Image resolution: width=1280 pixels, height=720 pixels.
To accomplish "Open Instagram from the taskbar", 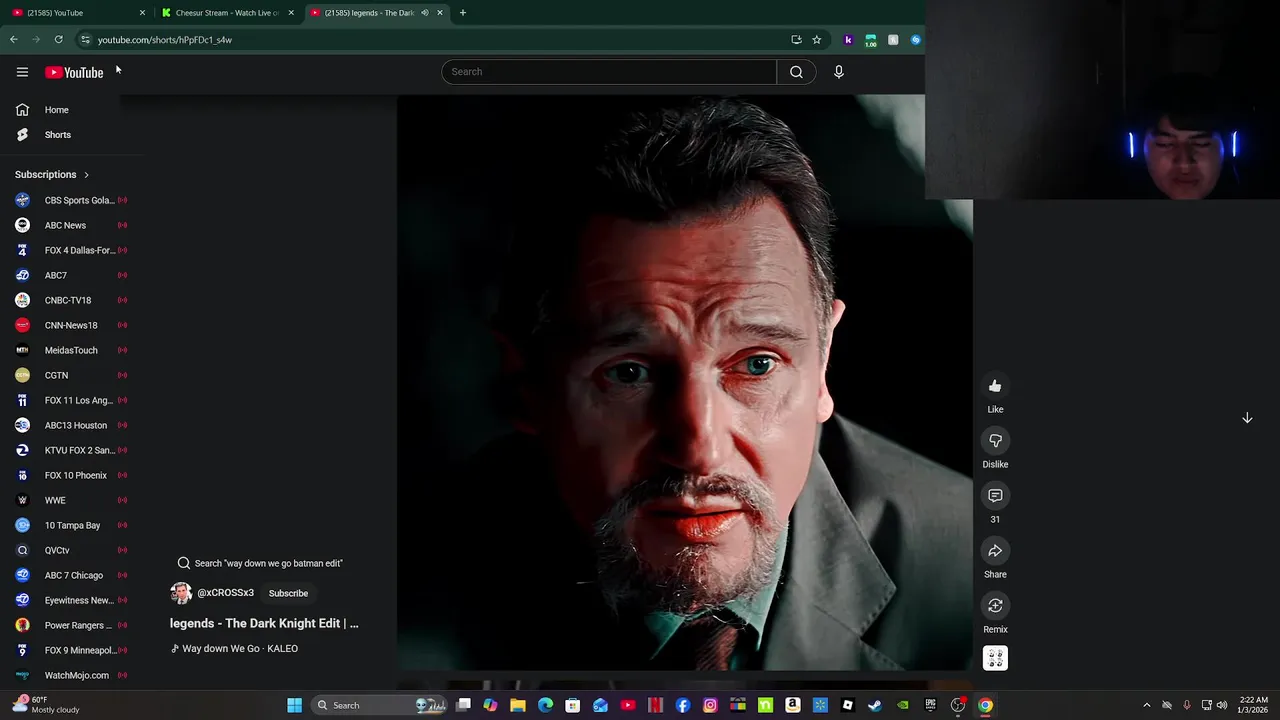I will [x=710, y=705].
